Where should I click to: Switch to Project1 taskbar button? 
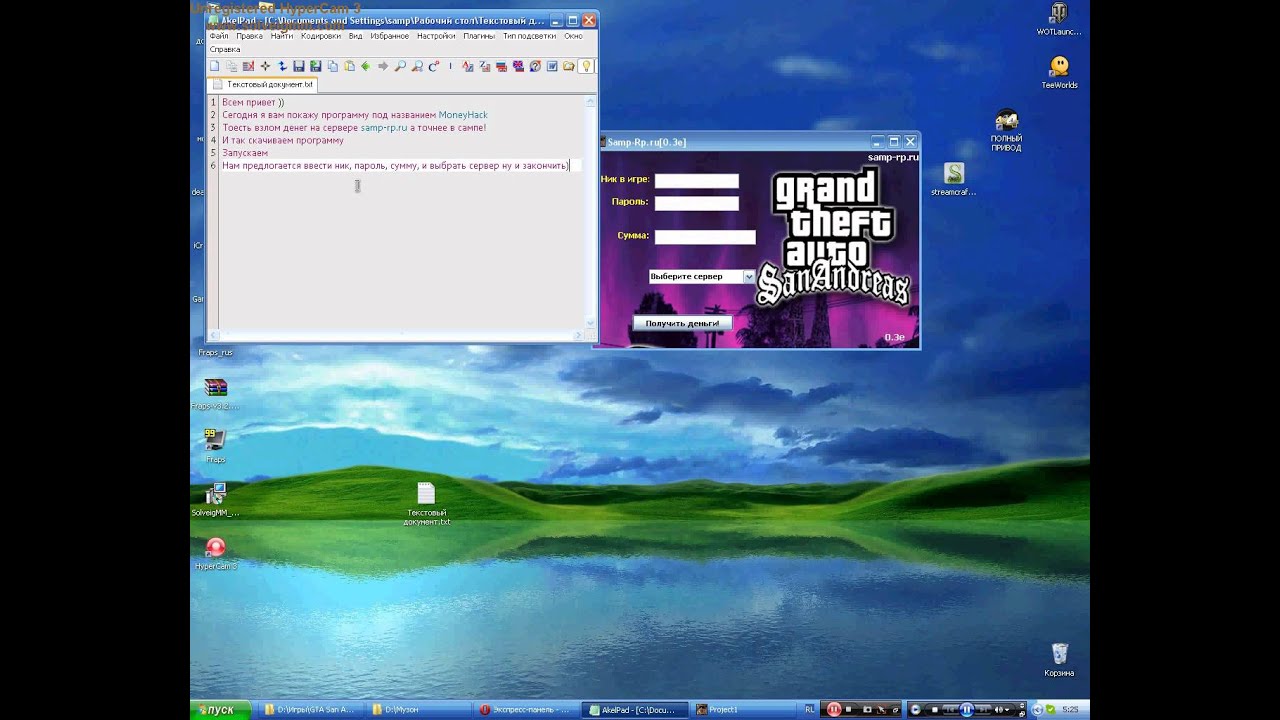pyautogui.click(x=741, y=710)
